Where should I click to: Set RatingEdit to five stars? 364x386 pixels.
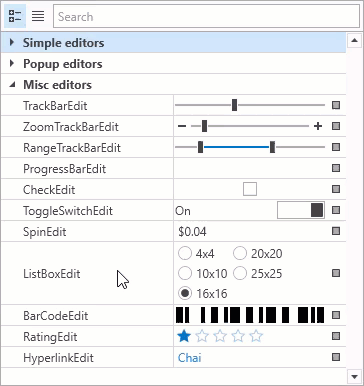(x=256, y=336)
